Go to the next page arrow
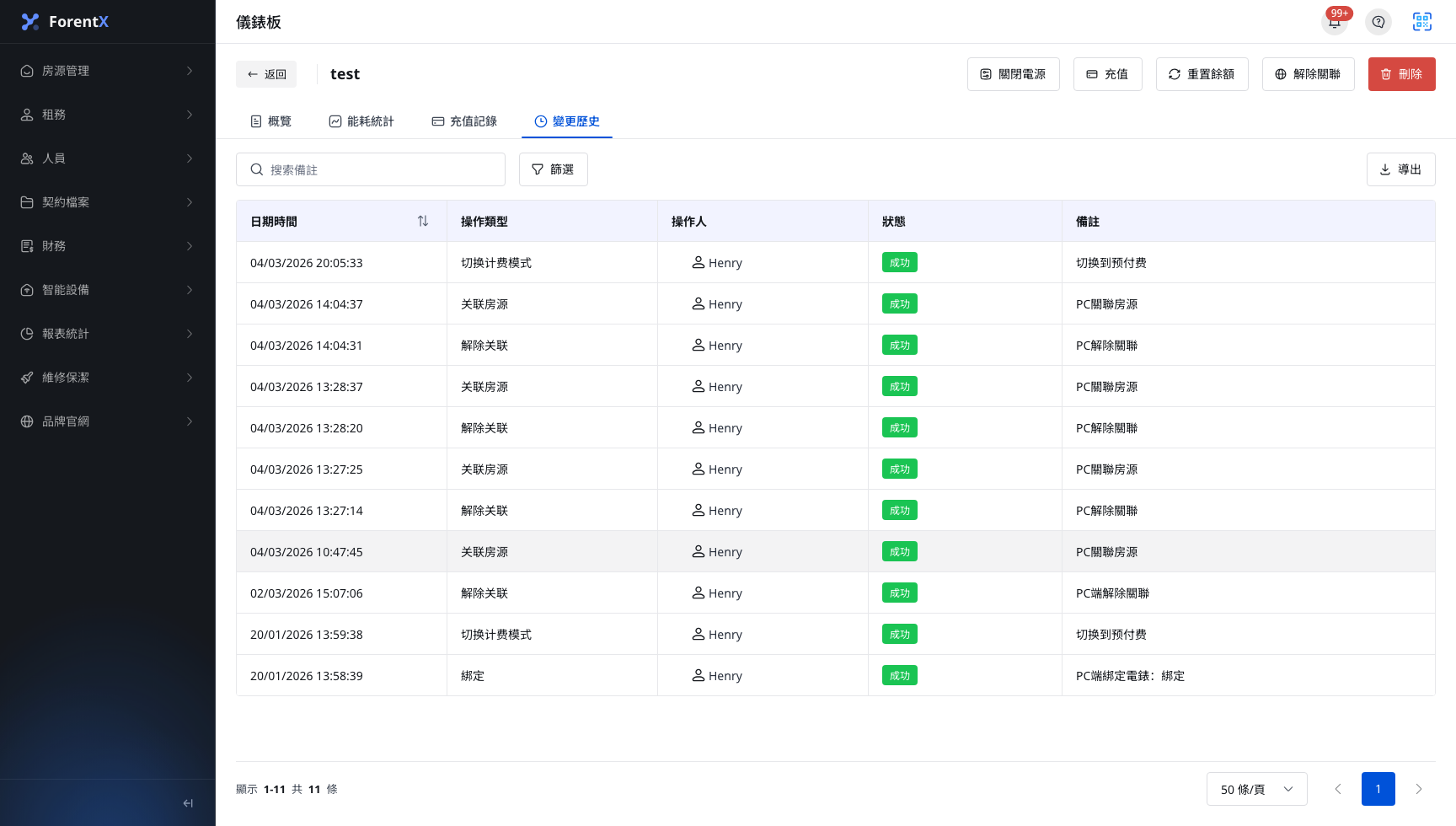1456x826 pixels. (1419, 789)
